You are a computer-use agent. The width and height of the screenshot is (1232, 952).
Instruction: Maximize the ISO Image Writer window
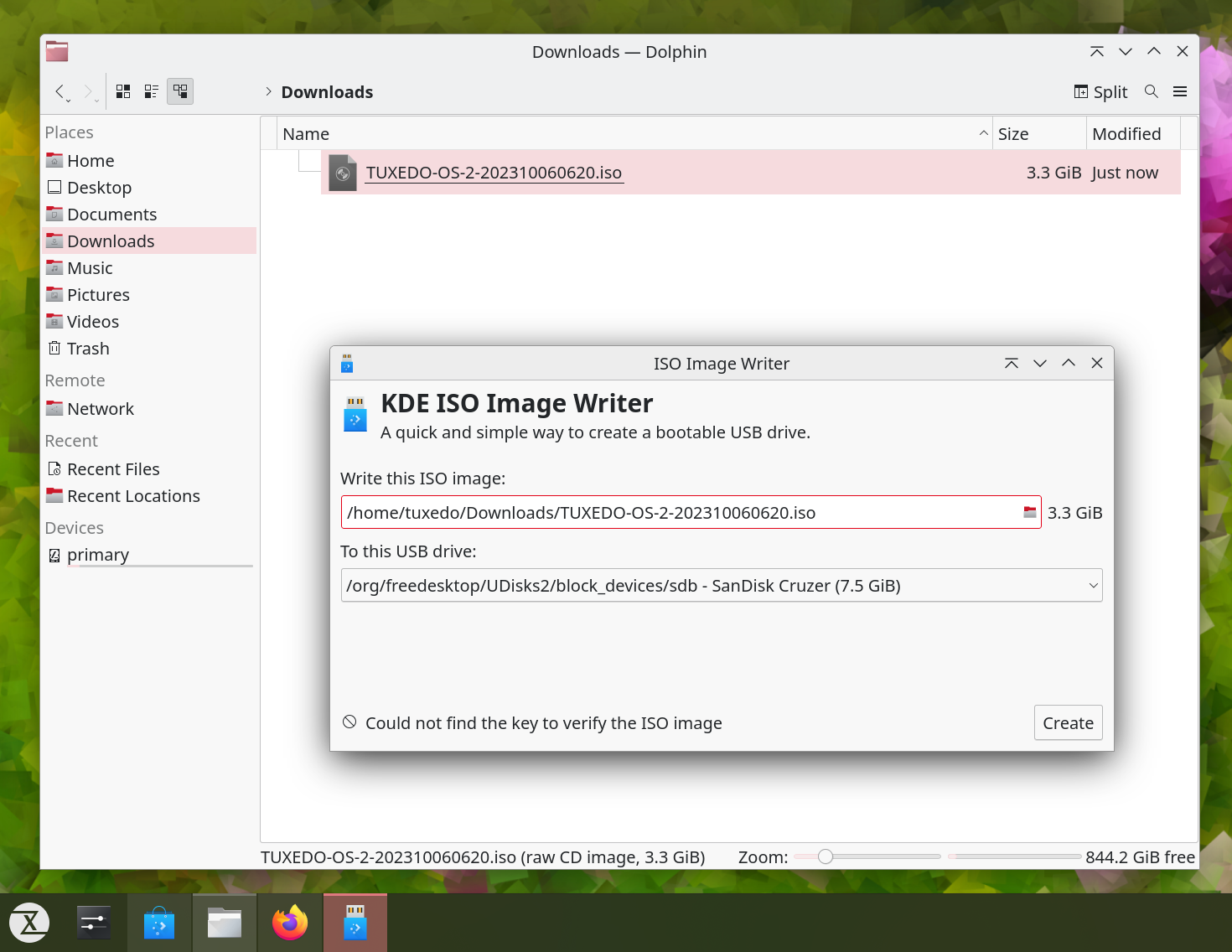pyautogui.click(x=1069, y=363)
